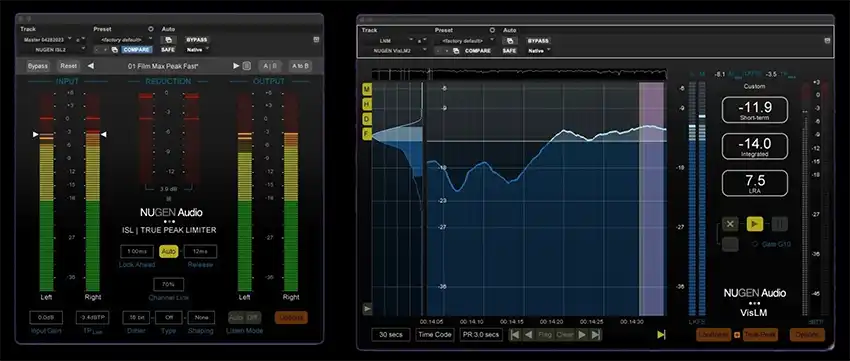This screenshot has width=850, height=361.
Task: Open the Dither 16 bit selector
Action: click(136, 317)
